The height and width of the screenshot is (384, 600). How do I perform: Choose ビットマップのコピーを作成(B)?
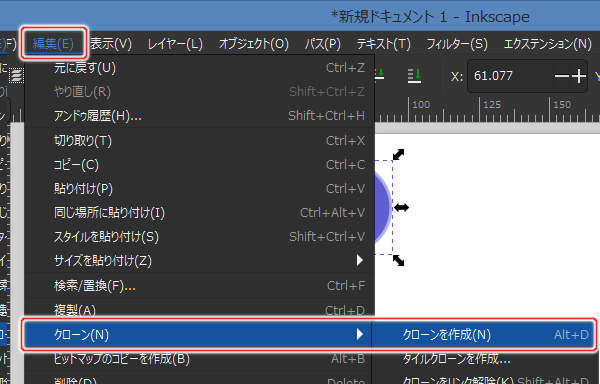pos(198,359)
